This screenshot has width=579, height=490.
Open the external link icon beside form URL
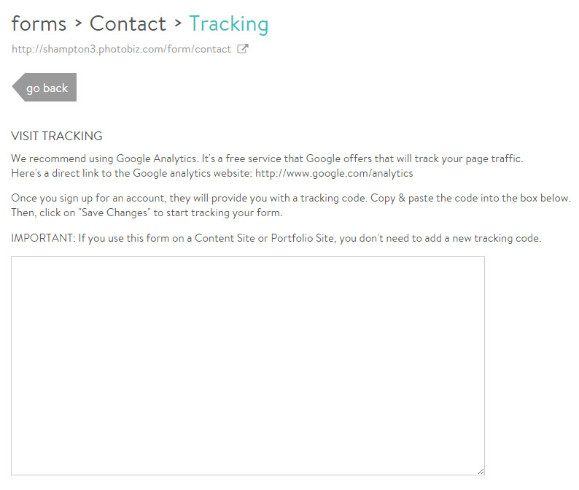[243, 49]
